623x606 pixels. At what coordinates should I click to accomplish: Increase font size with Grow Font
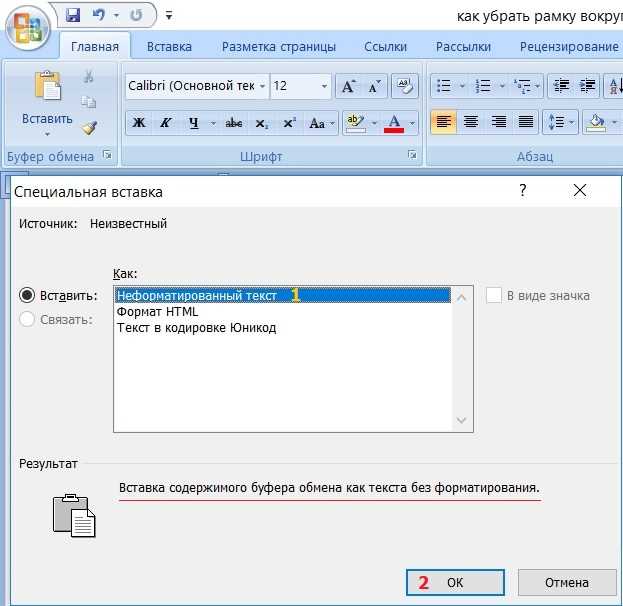click(x=348, y=86)
